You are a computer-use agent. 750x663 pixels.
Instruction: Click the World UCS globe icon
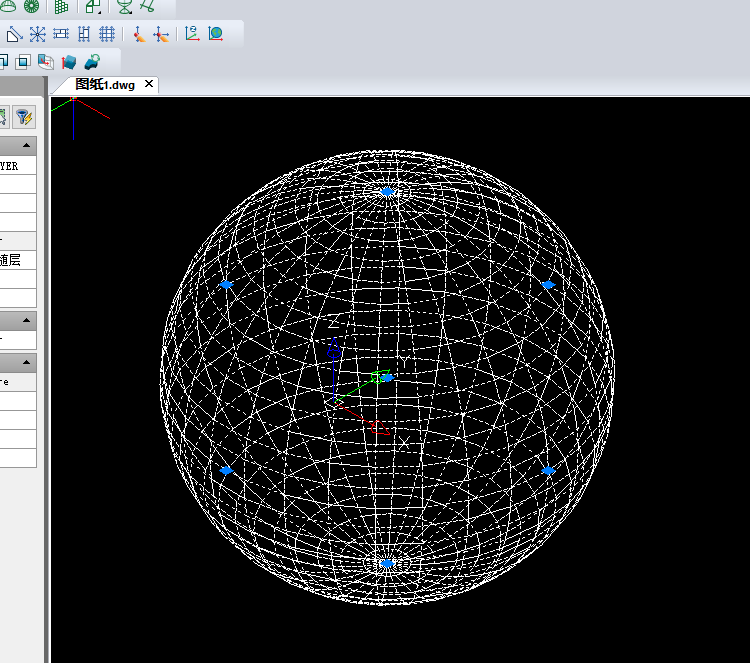pos(216,33)
